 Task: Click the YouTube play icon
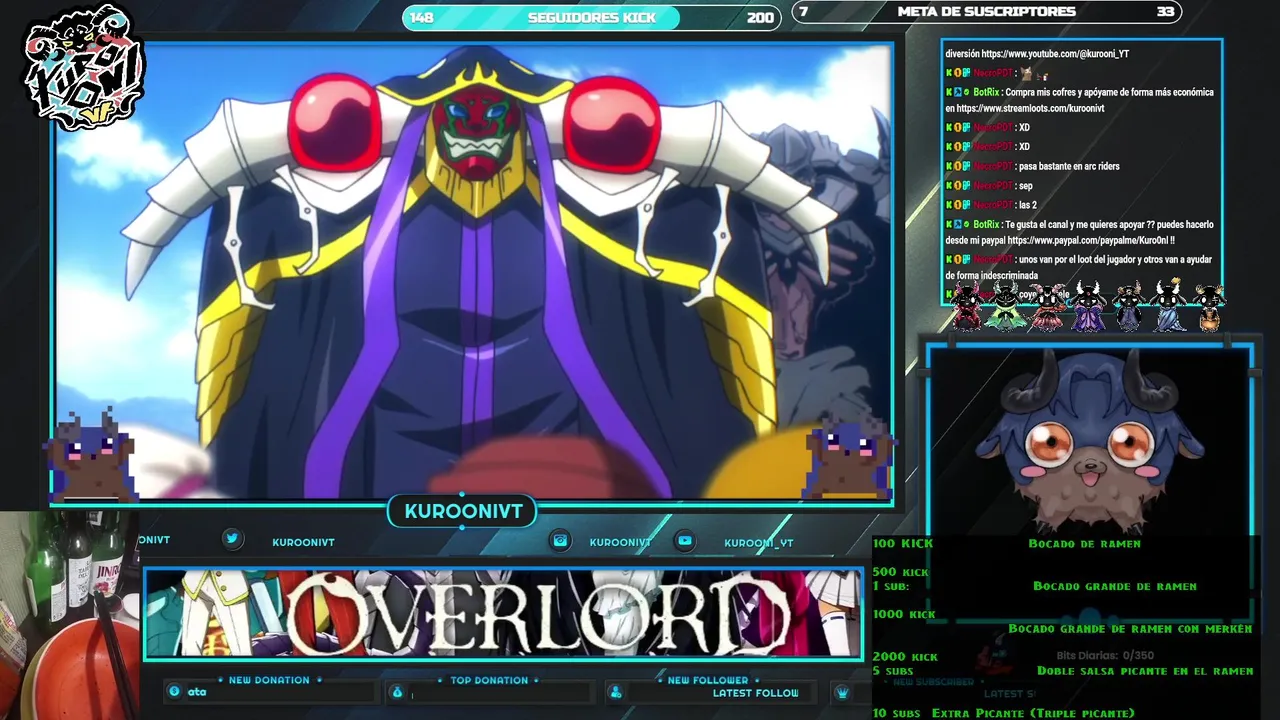point(685,541)
